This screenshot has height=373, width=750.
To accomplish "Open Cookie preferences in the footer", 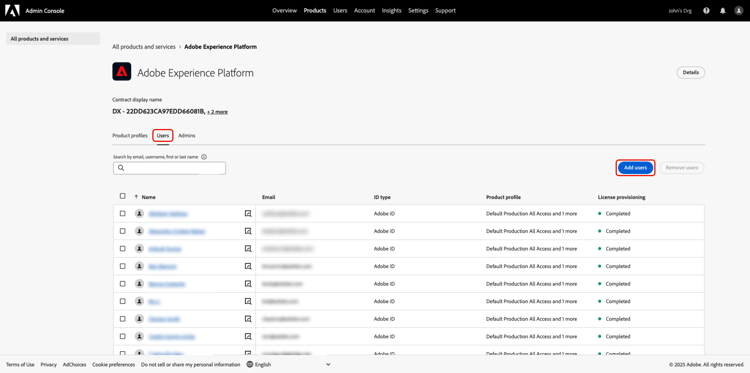I will point(113,364).
